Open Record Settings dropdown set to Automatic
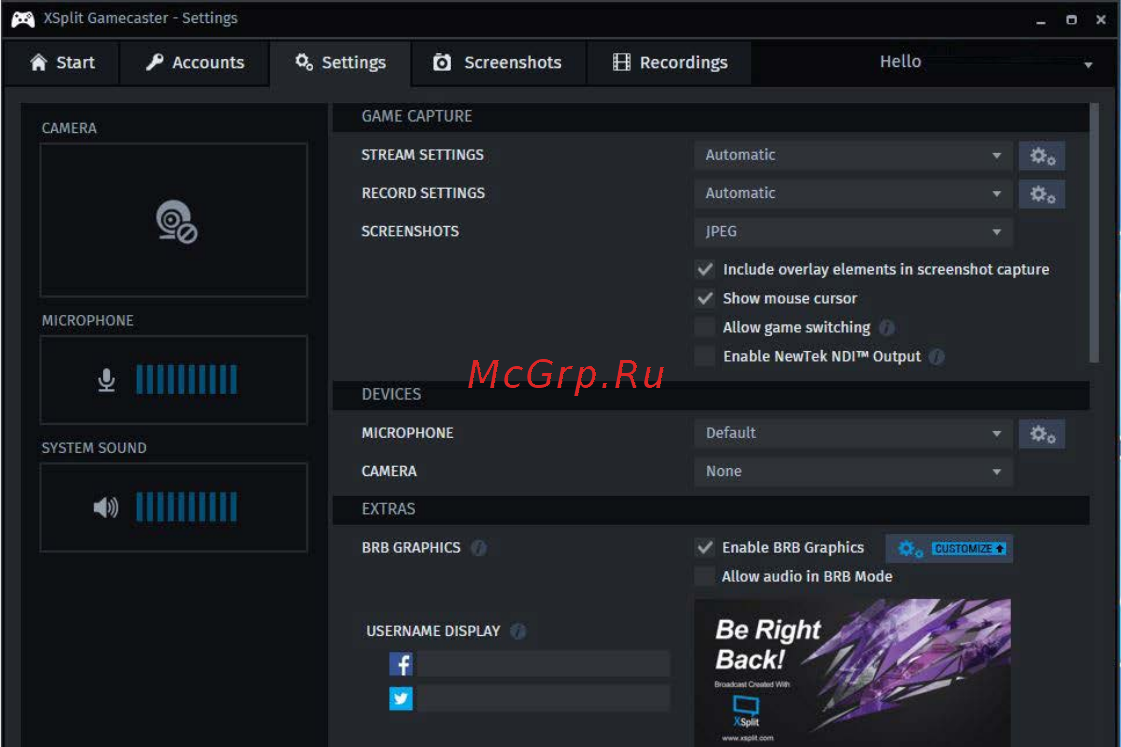This screenshot has height=747, width=1121. coord(853,194)
